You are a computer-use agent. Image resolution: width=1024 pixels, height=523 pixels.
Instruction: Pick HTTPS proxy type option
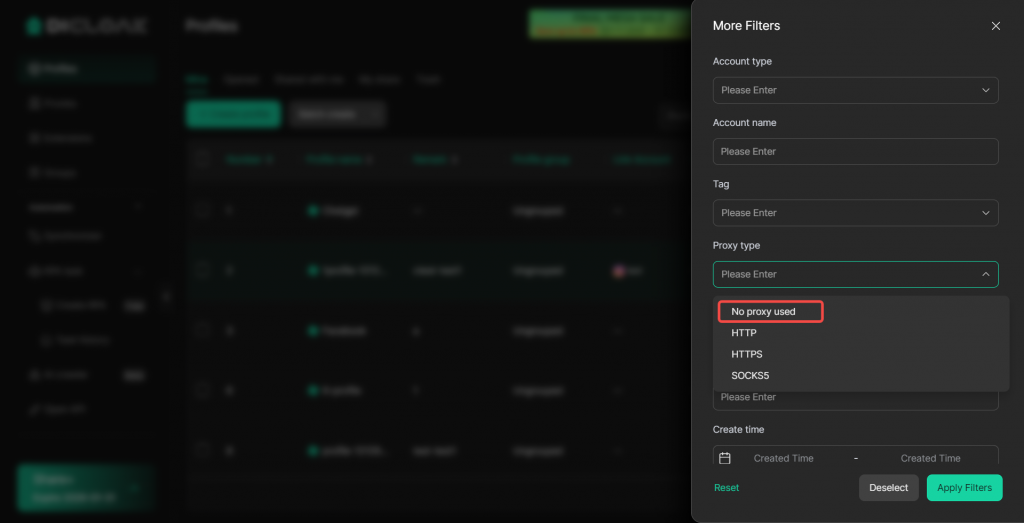pyautogui.click(x=748, y=354)
